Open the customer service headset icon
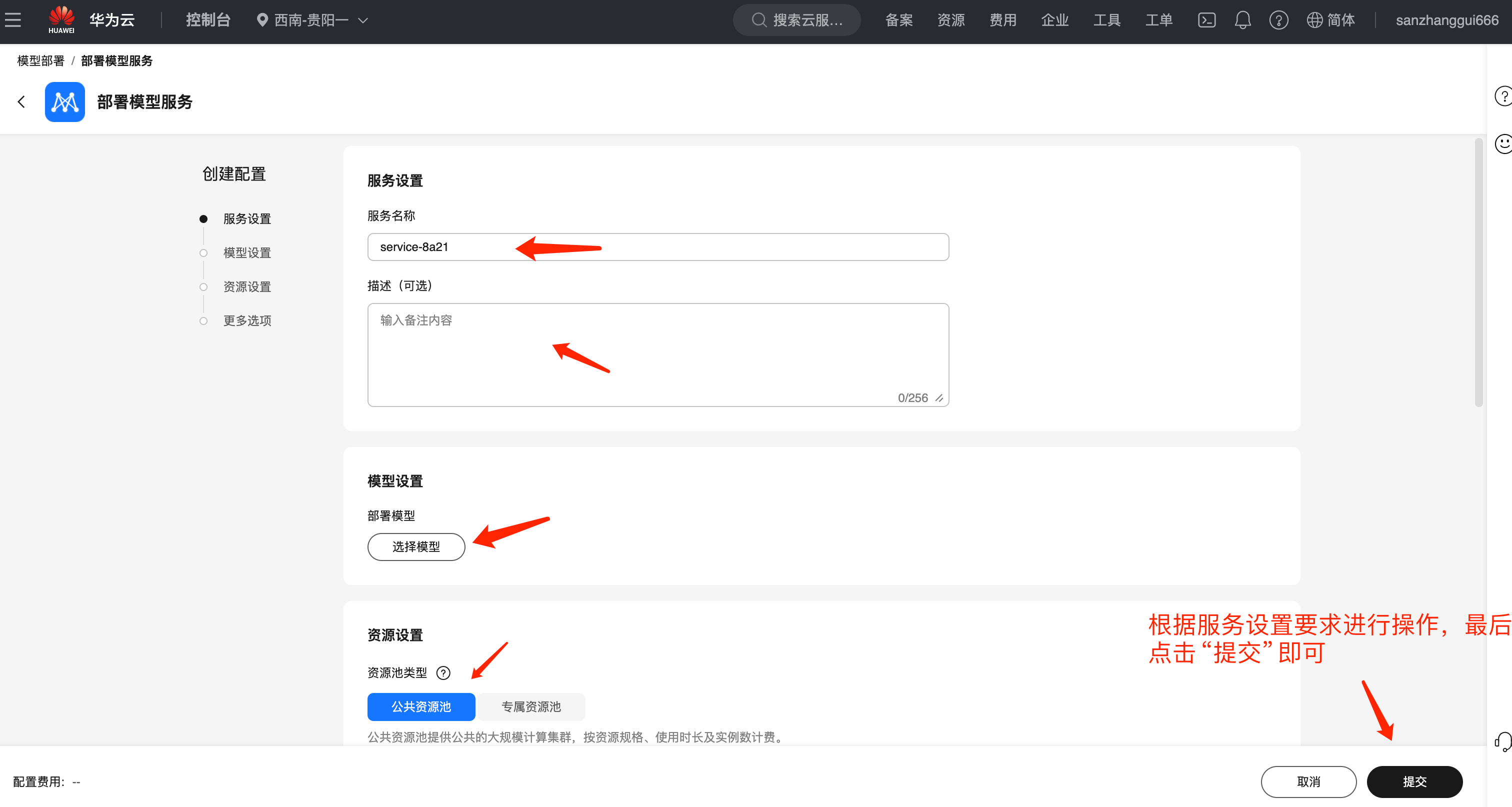Screen dimensions: 1512x807 click(x=1503, y=741)
